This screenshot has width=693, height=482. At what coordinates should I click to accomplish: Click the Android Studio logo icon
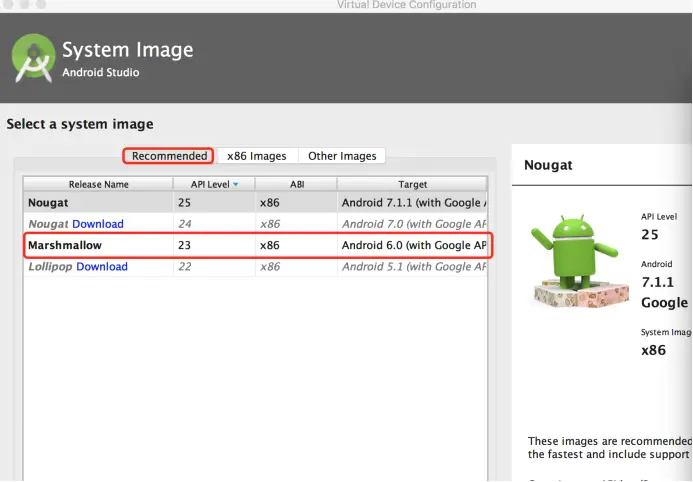[34, 57]
